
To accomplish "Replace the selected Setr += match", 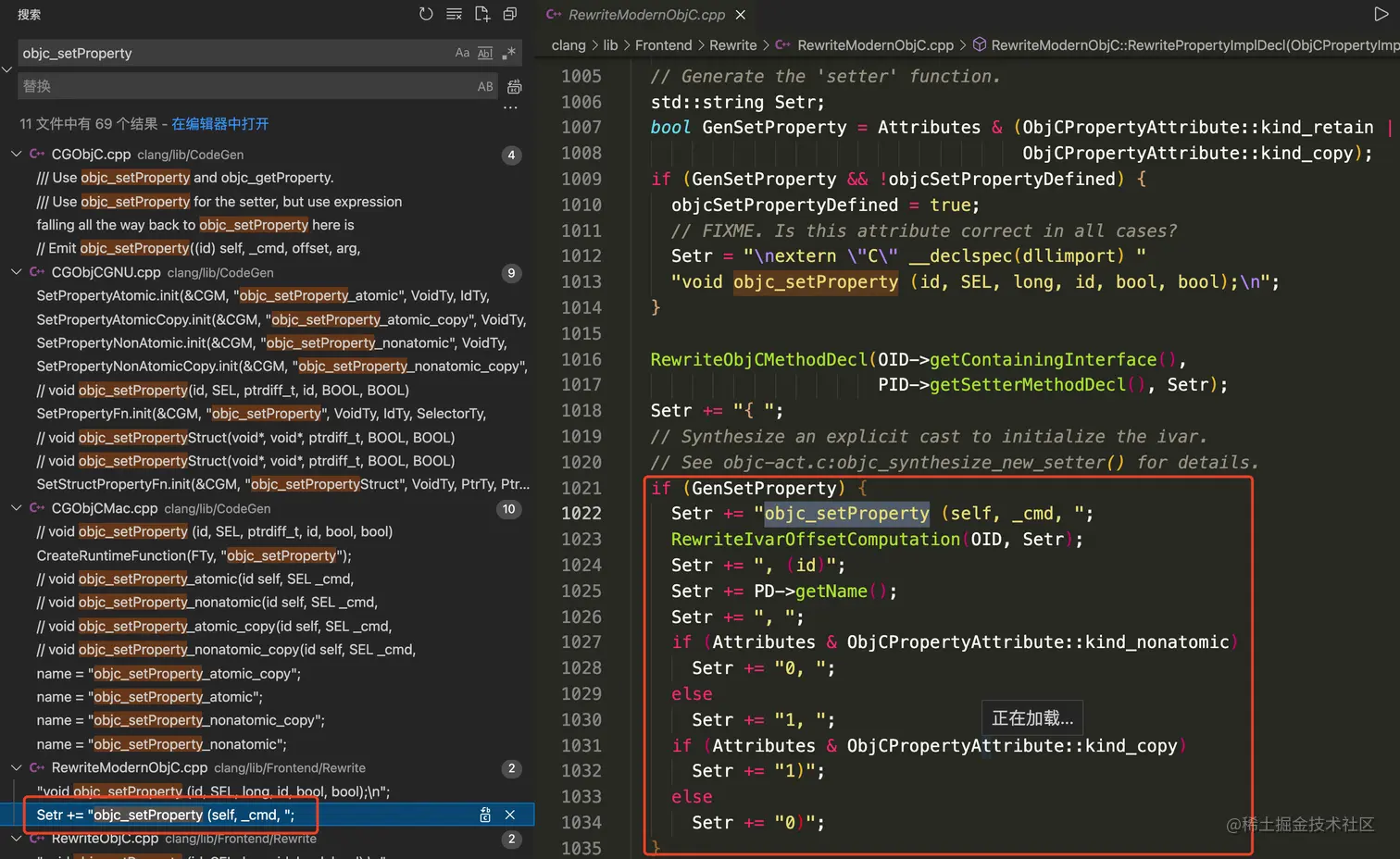I will click(x=485, y=815).
